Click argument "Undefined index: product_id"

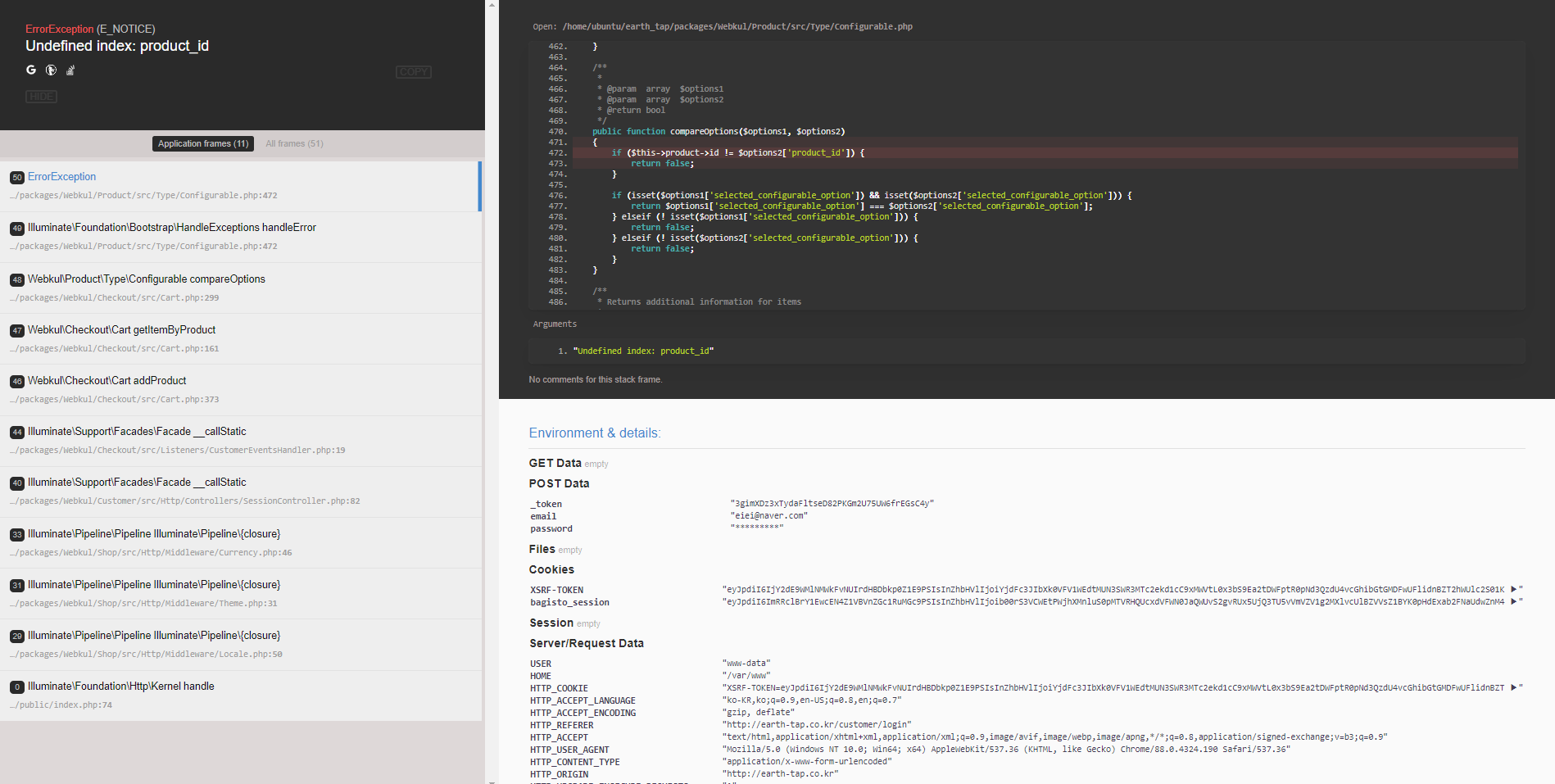(x=643, y=351)
